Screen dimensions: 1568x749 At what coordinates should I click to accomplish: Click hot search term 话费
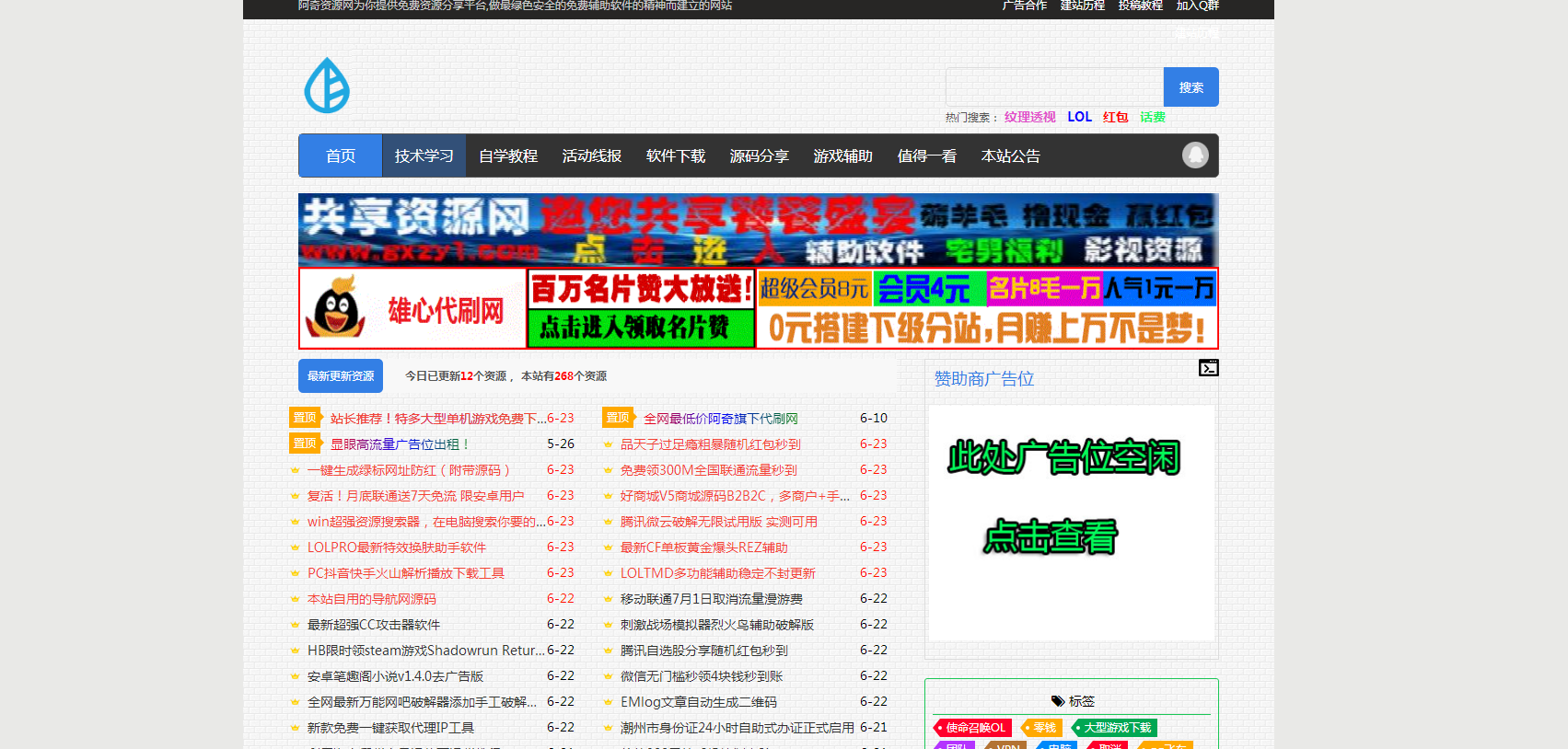1153,117
